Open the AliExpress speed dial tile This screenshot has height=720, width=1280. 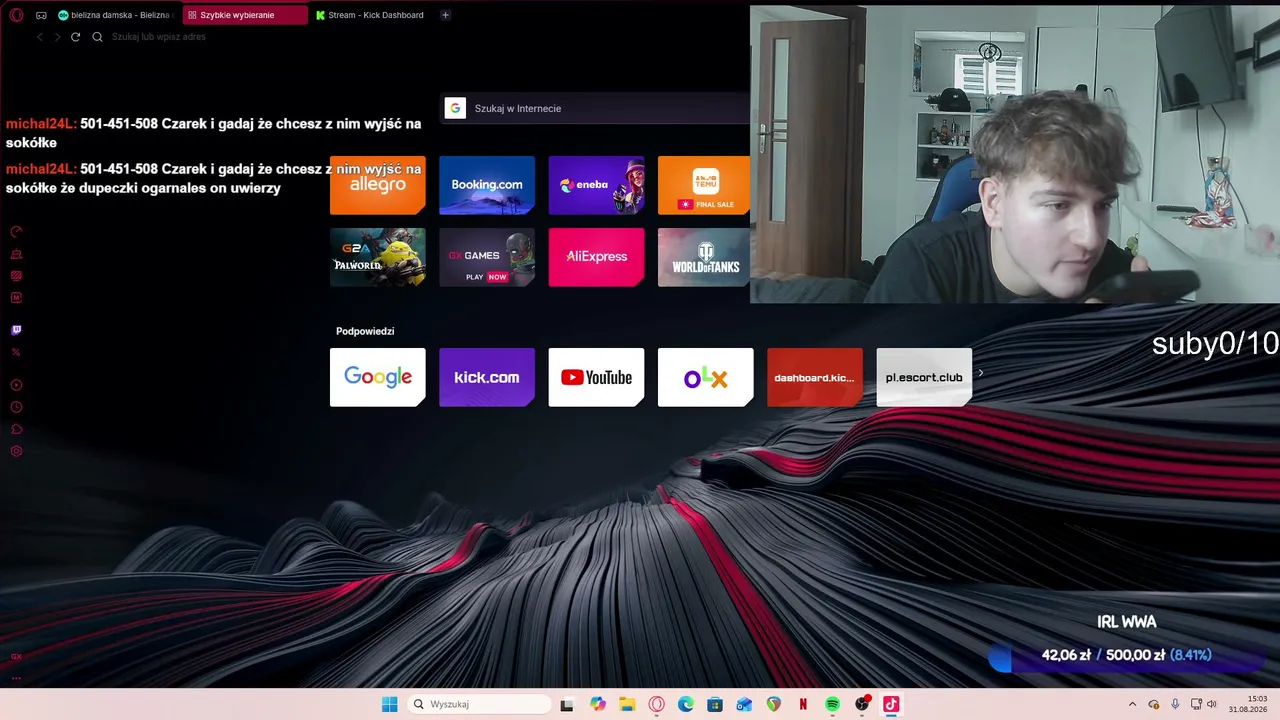(596, 257)
